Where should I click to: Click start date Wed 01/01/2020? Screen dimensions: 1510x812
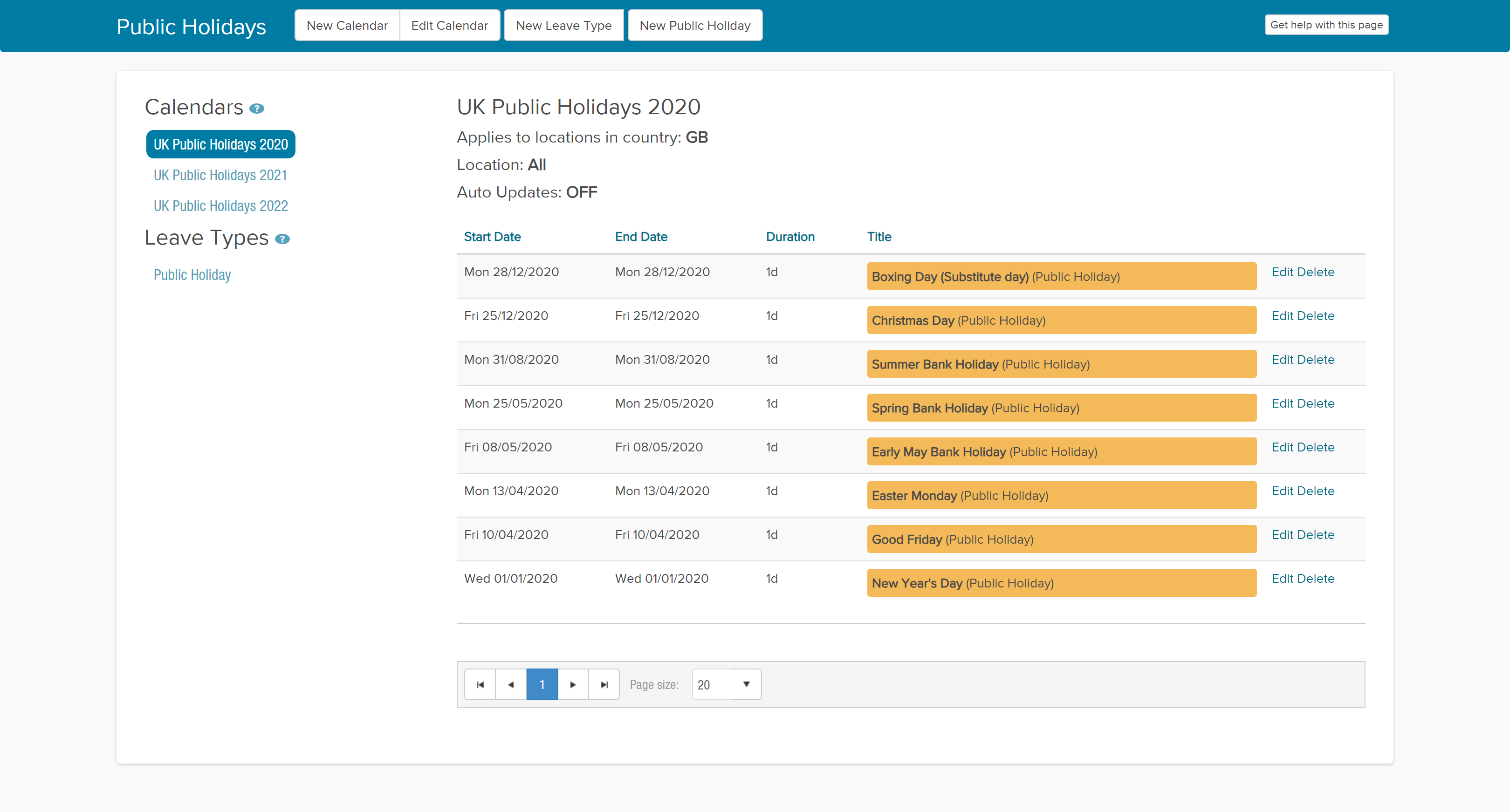click(x=511, y=579)
